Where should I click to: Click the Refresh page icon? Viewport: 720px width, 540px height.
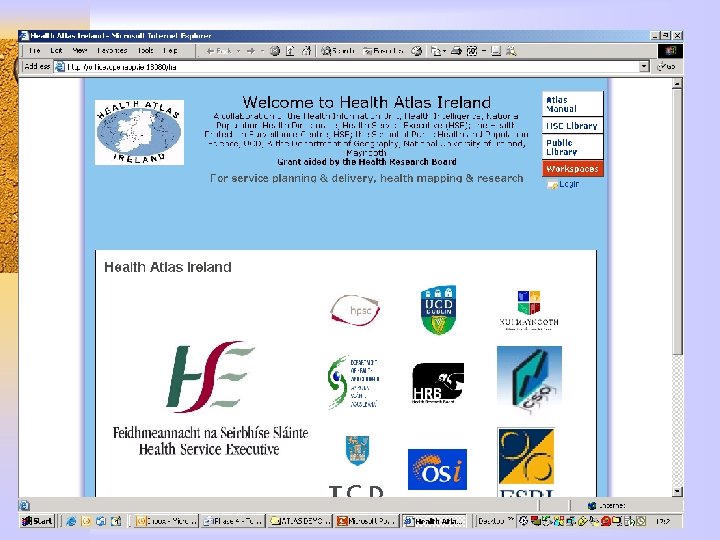pyautogui.click(x=290, y=51)
